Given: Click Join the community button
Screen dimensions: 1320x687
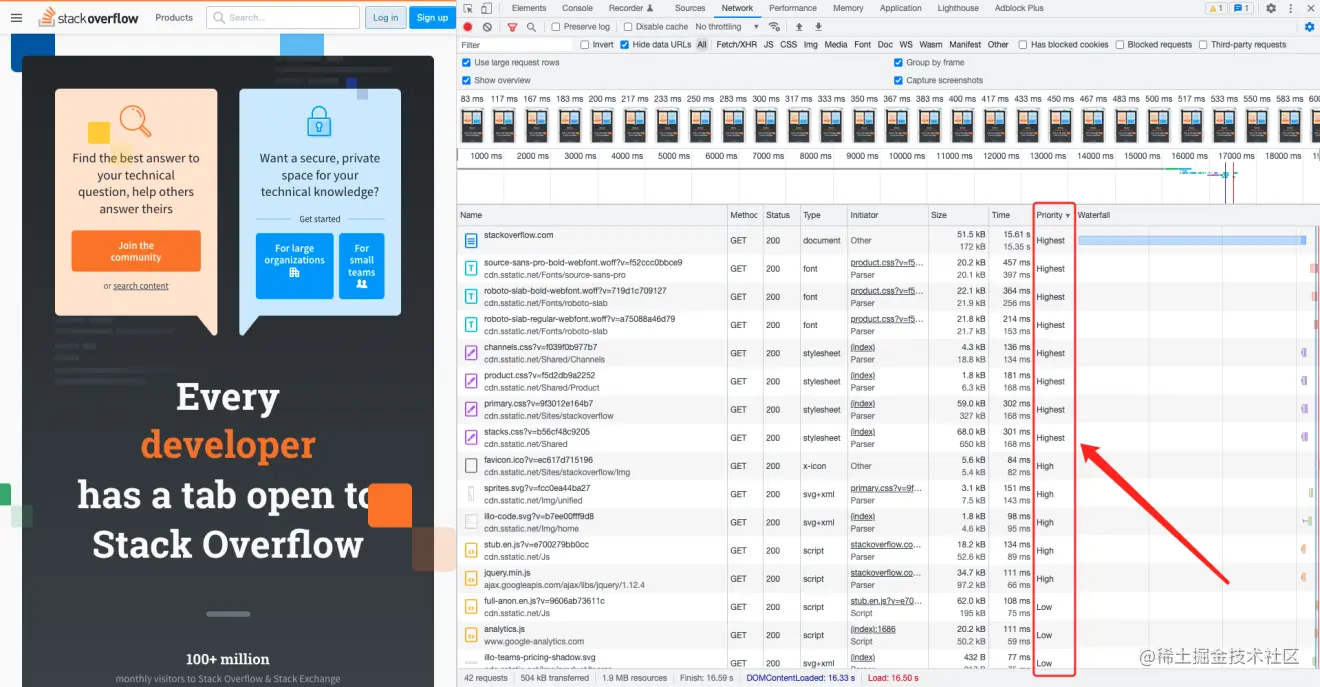Looking at the screenshot, I should click(x=136, y=251).
